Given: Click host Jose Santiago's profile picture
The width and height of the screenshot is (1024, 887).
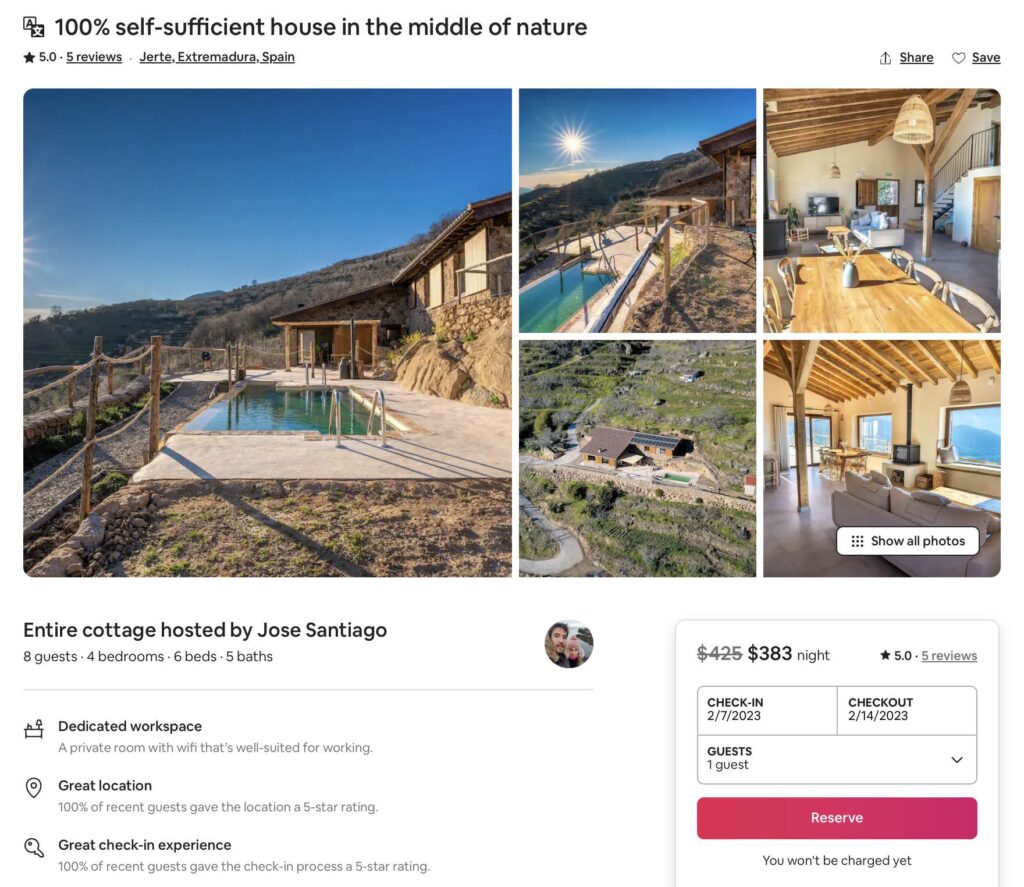Looking at the screenshot, I should coord(568,644).
